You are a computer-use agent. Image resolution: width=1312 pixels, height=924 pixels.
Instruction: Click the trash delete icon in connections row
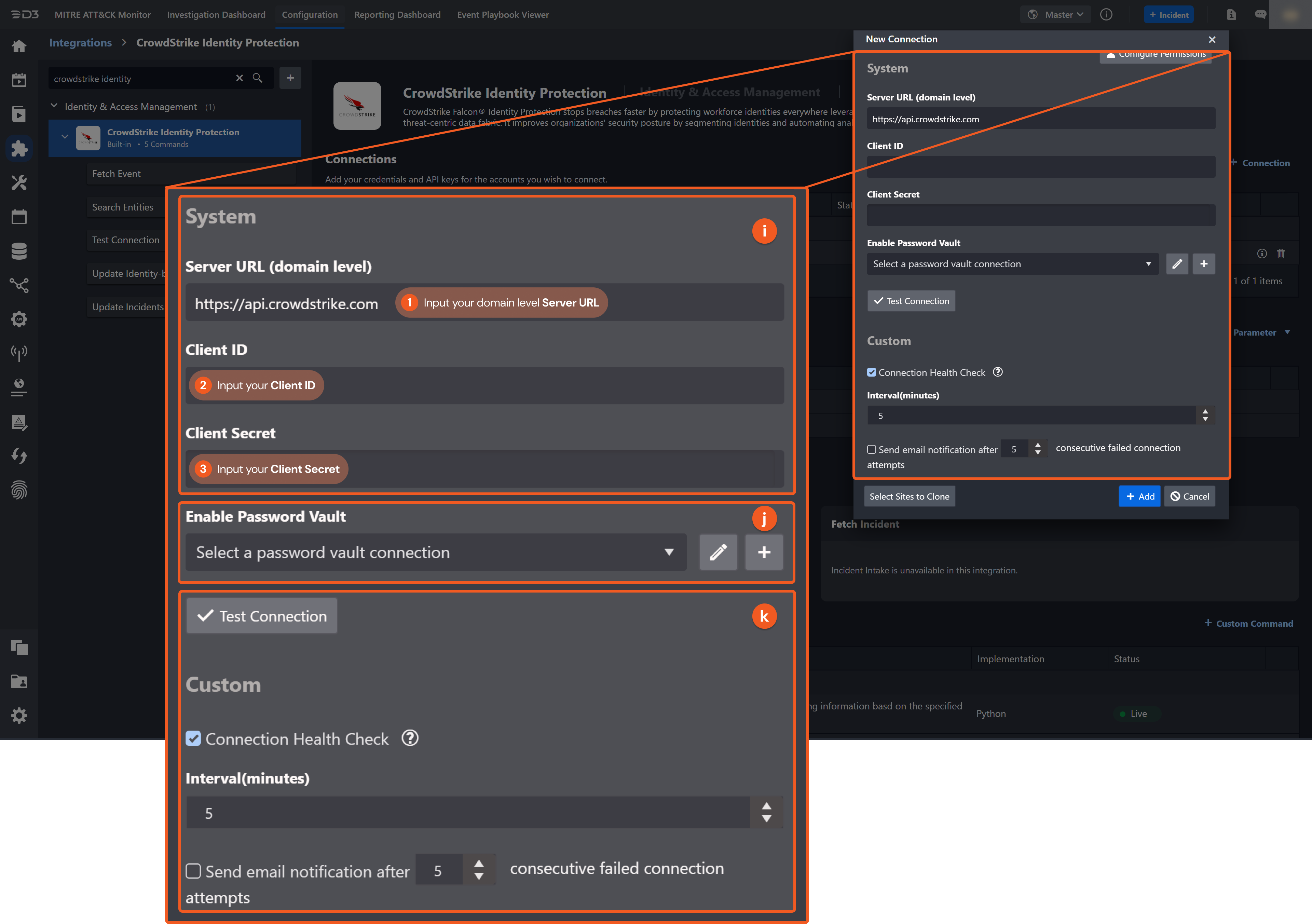point(1281,254)
